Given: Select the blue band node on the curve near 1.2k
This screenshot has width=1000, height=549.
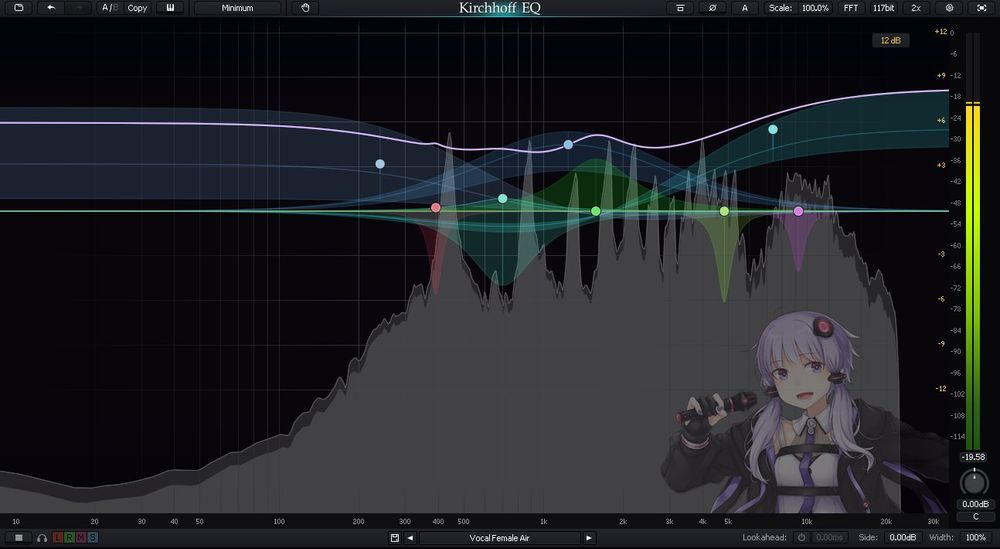Looking at the screenshot, I should [568, 145].
